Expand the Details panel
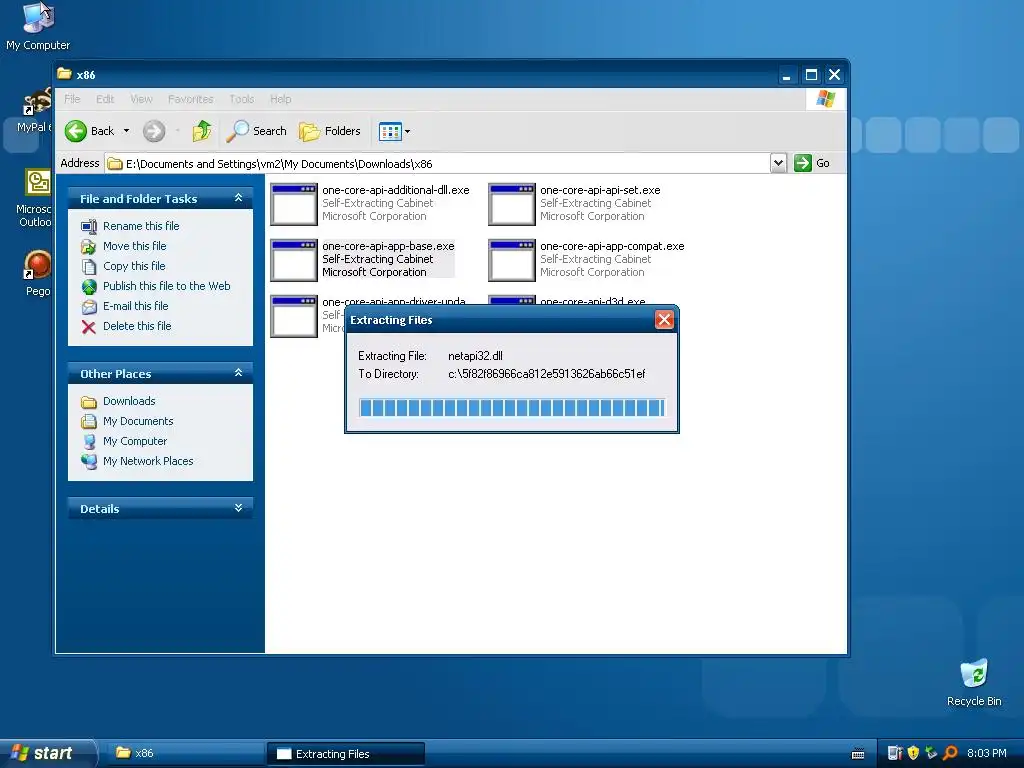 238,508
